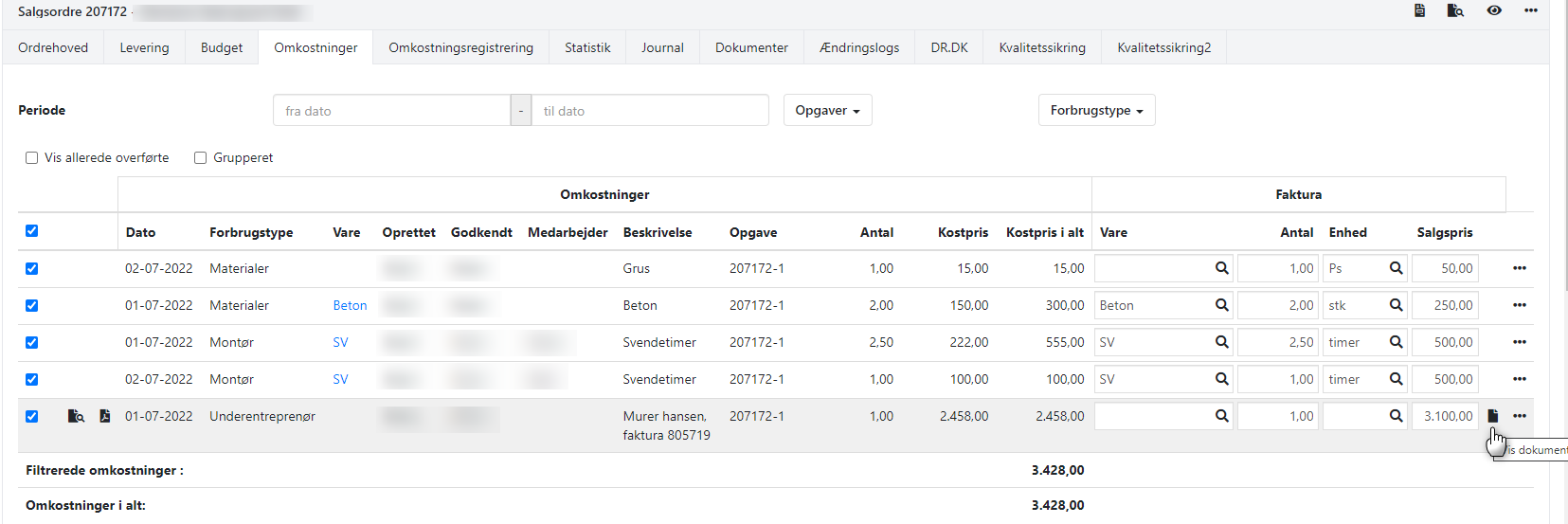
Task: Click the document search icon in header
Action: click(1455, 10)
